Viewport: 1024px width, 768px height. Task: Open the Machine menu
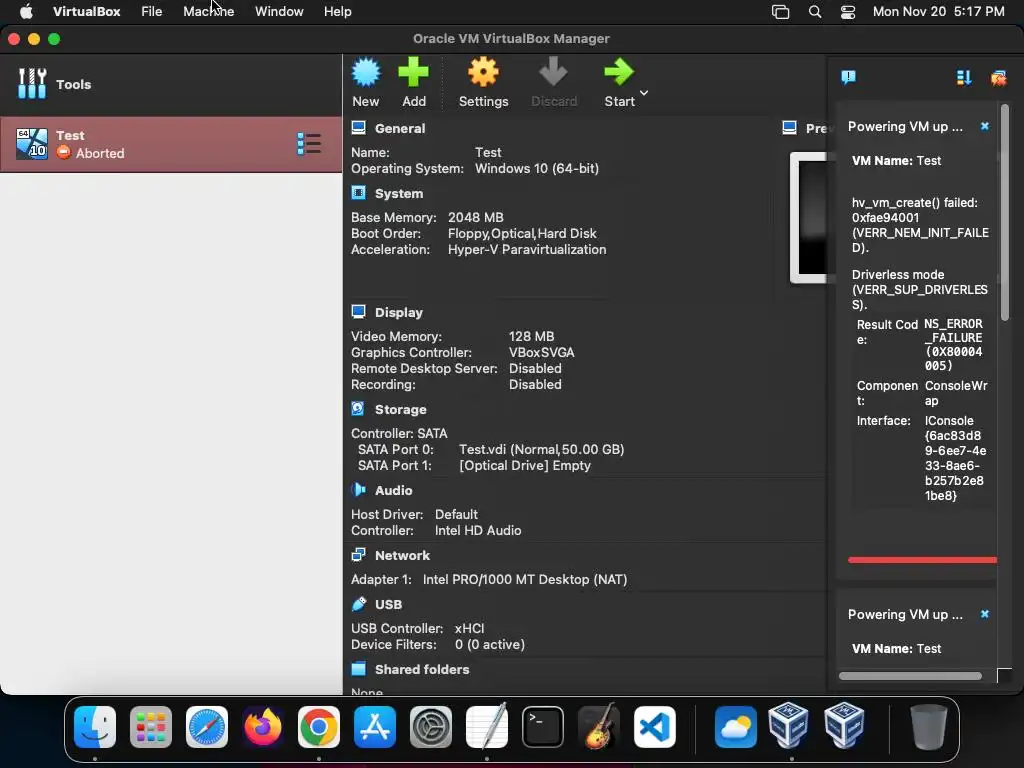[x=208, y=11]
